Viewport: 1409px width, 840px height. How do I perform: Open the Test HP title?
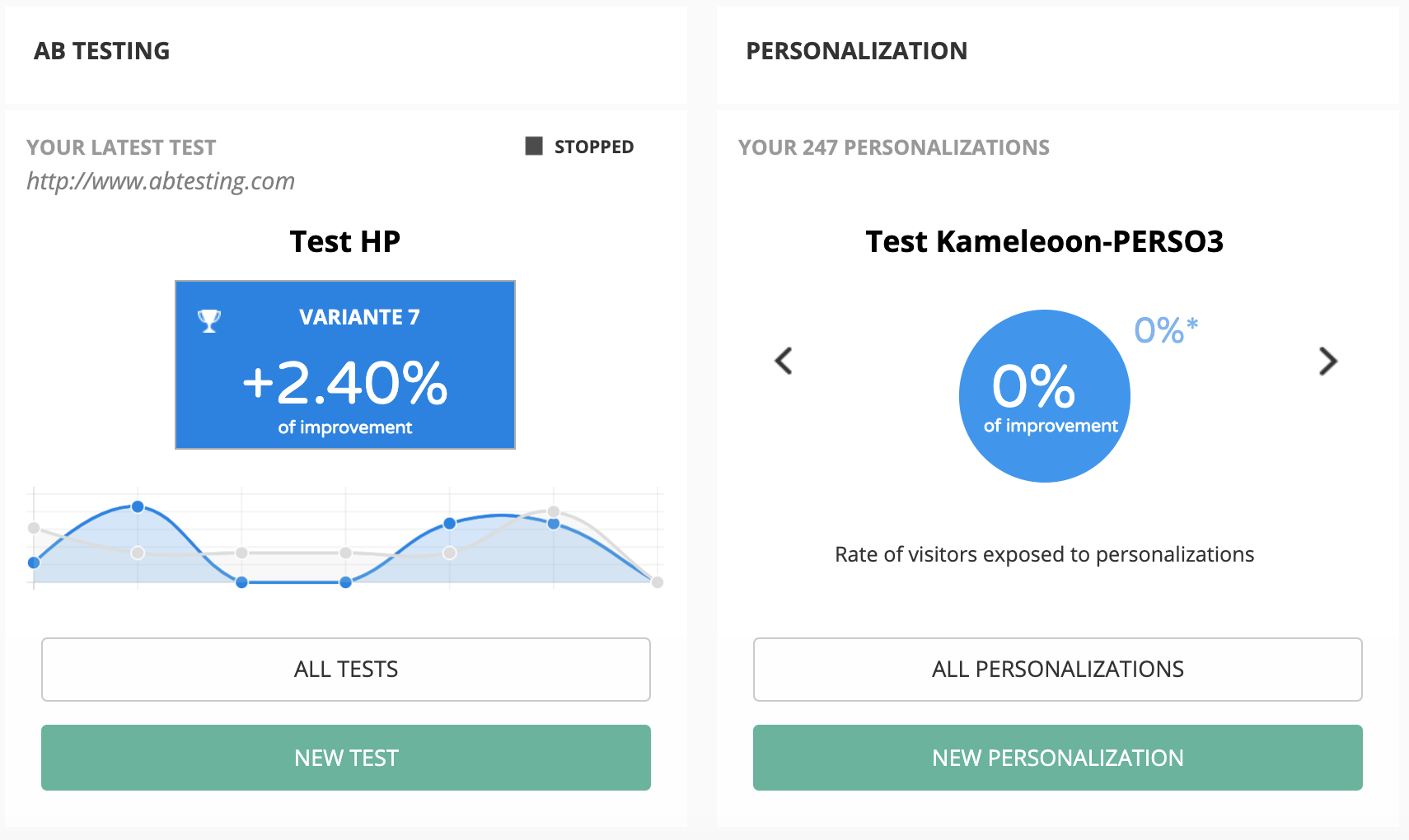point(345,241)
